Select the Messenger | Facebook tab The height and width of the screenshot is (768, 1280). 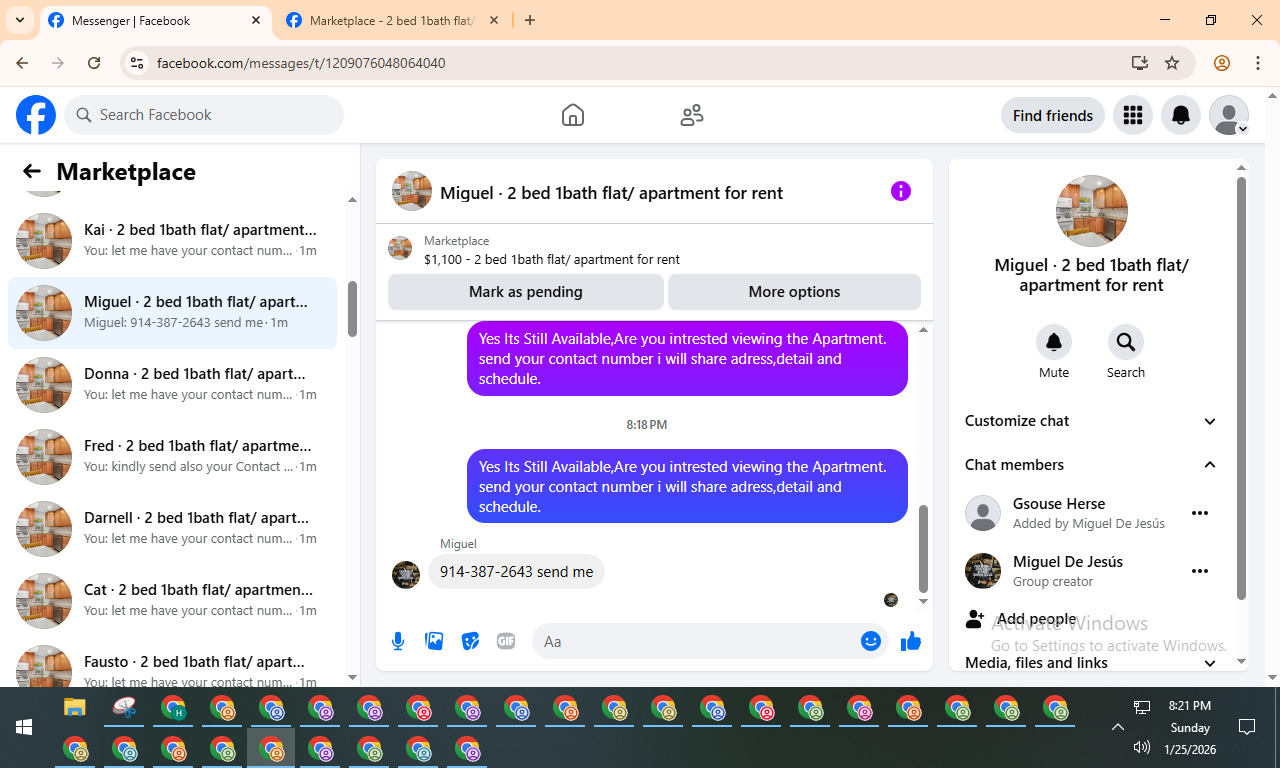pyautogui.click(x=155, y=20)
